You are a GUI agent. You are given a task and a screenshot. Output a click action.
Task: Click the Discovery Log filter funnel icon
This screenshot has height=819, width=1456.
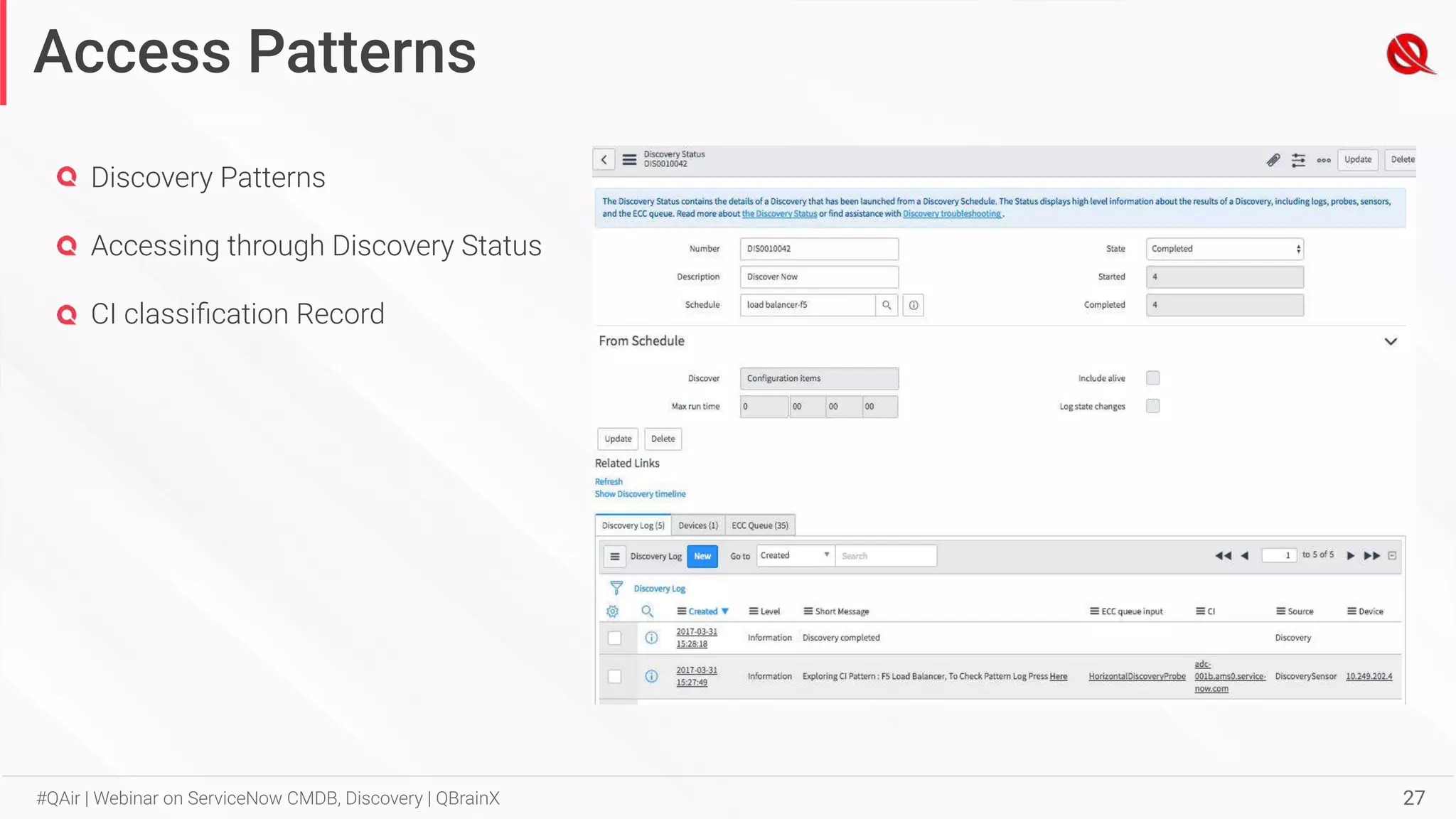(616, 588)
